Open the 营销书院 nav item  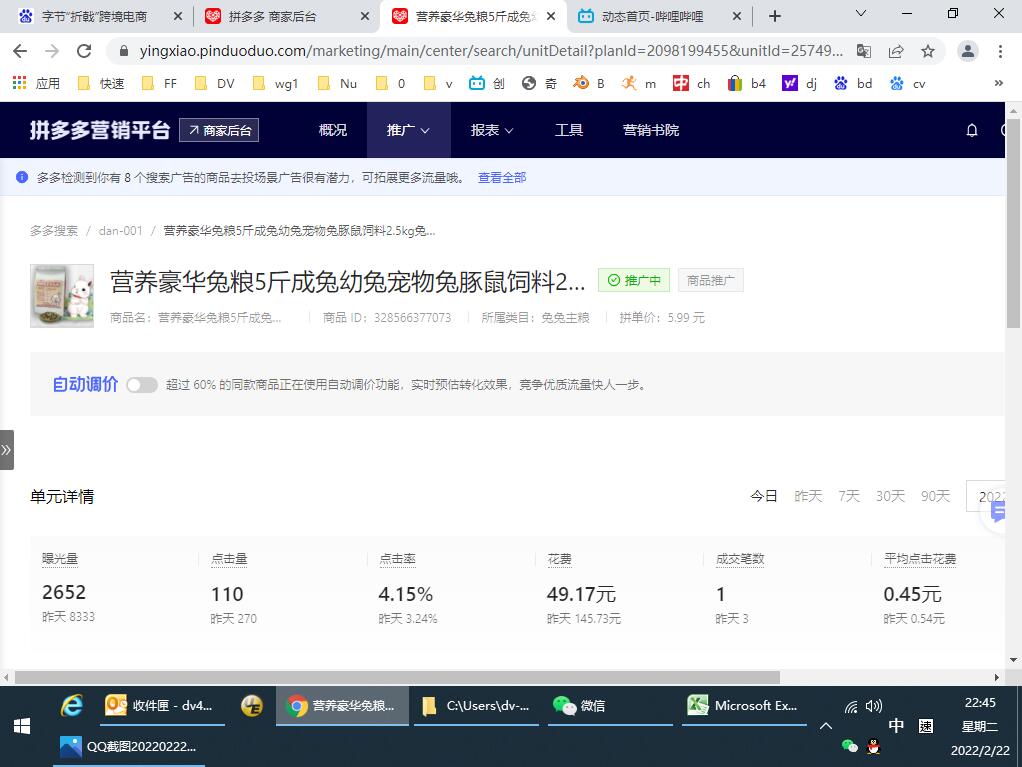coord(650,130)
